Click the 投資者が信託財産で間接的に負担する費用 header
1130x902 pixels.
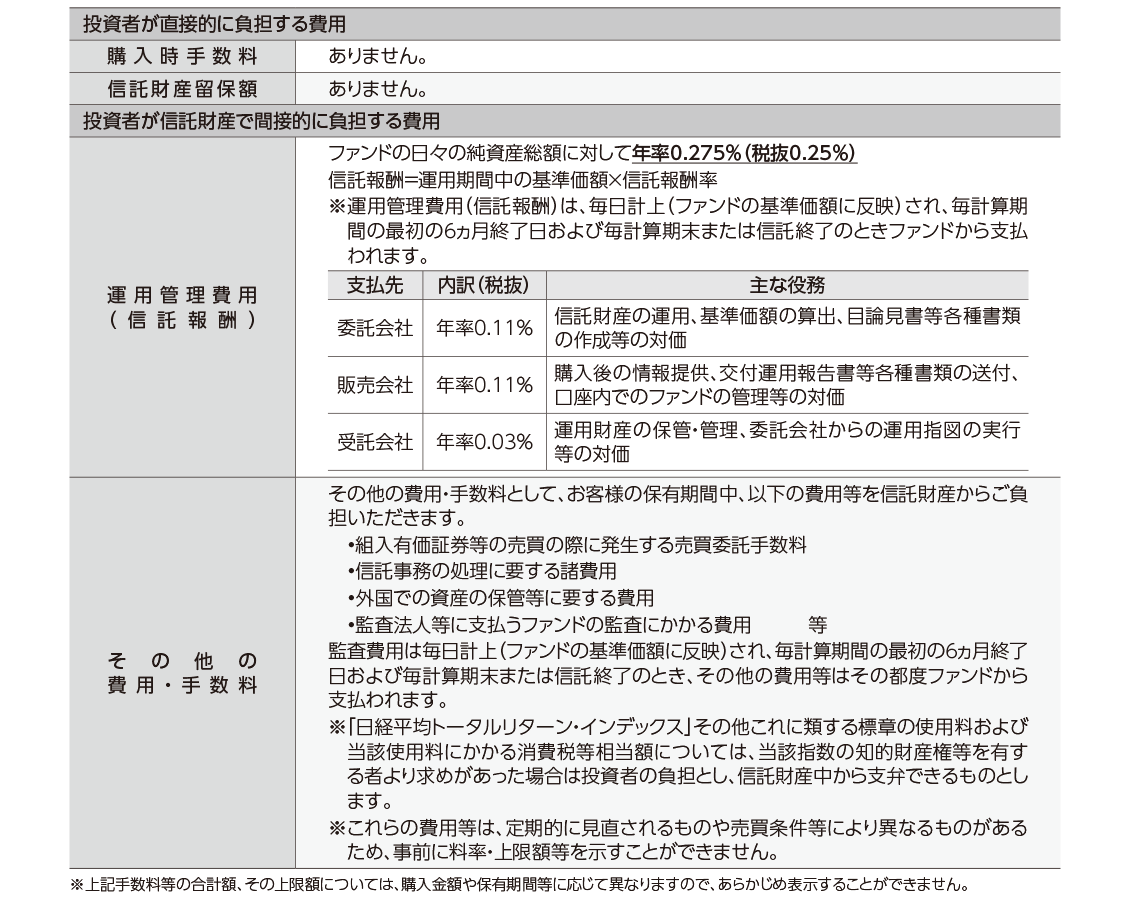click(x=262, y=121)
